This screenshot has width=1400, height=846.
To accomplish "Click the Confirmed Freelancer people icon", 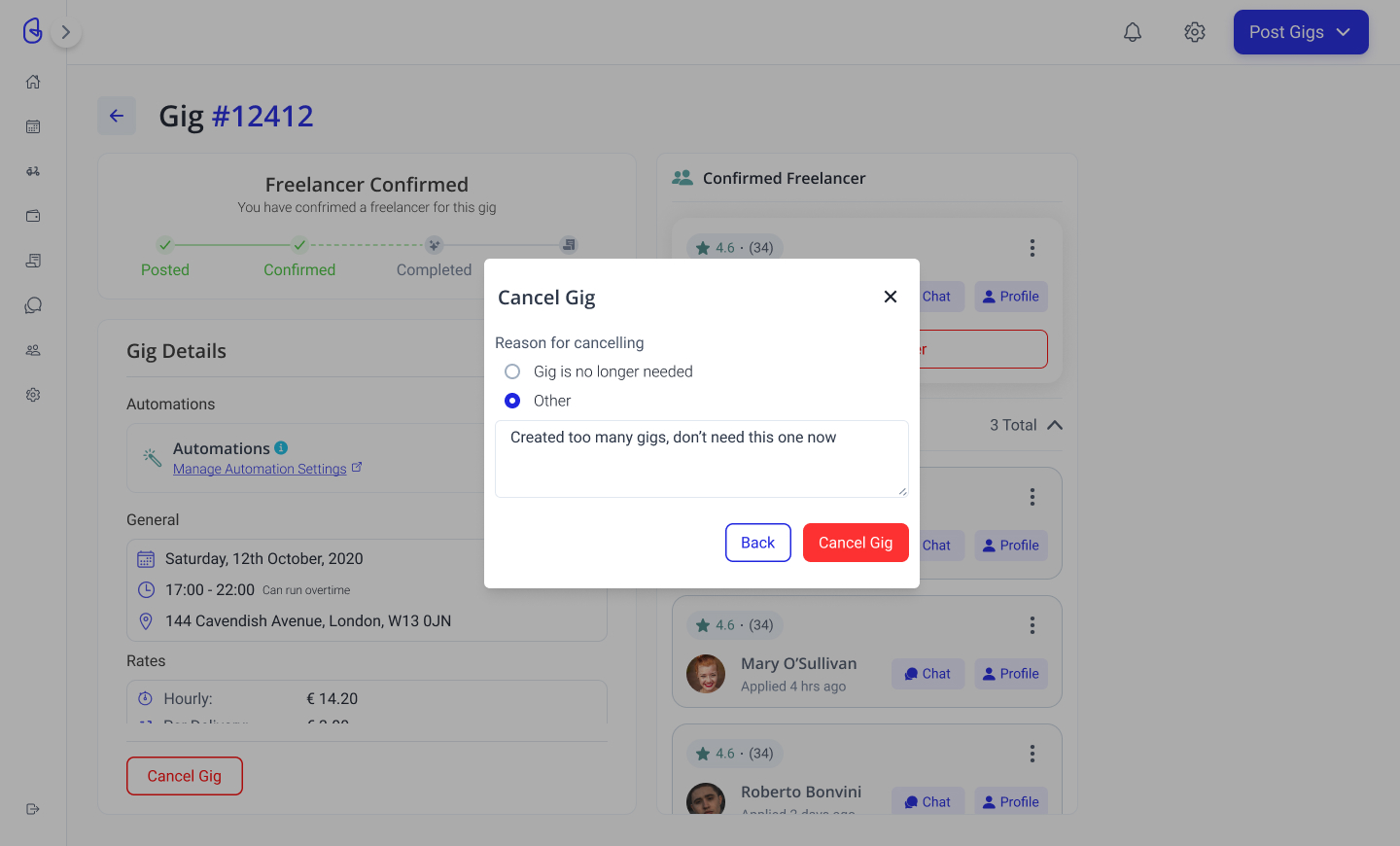I will point(682,178).
